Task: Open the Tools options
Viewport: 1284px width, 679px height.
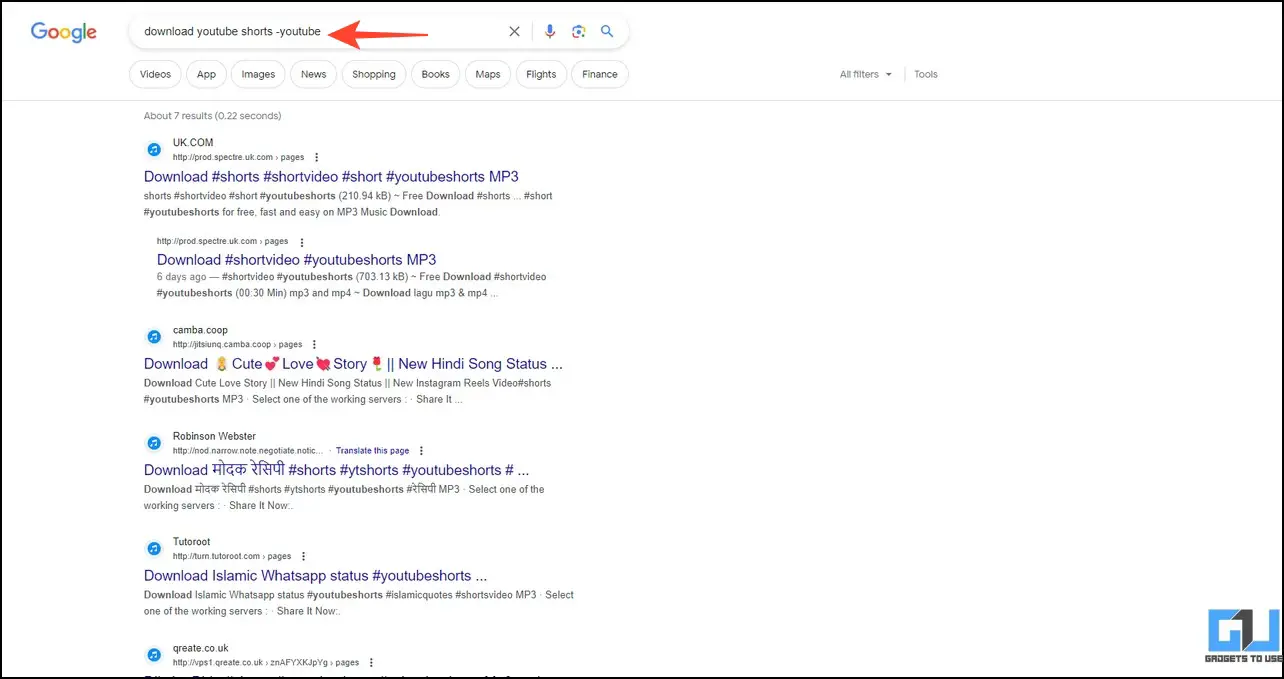Action: [926, 74]
